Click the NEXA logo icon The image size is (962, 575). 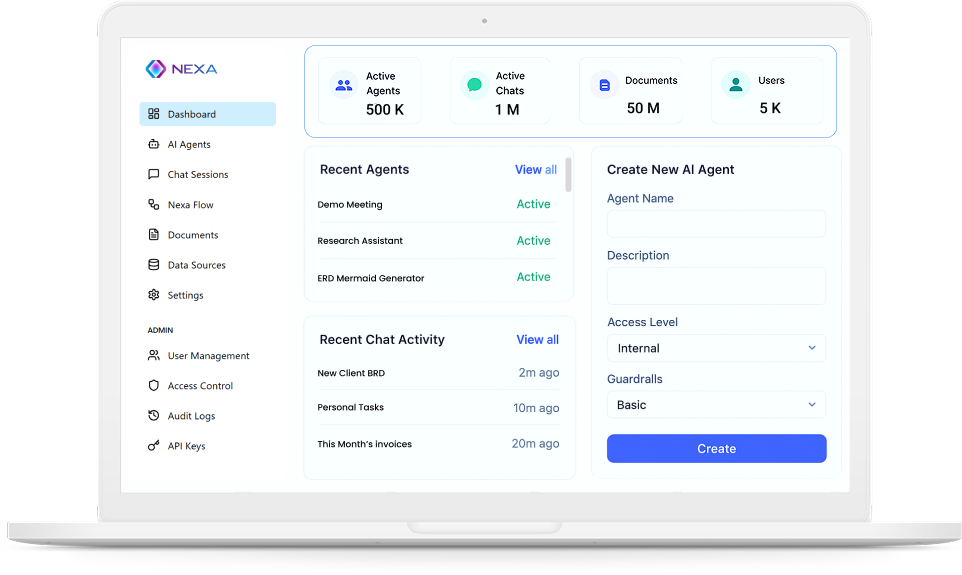tap(155, 69)
